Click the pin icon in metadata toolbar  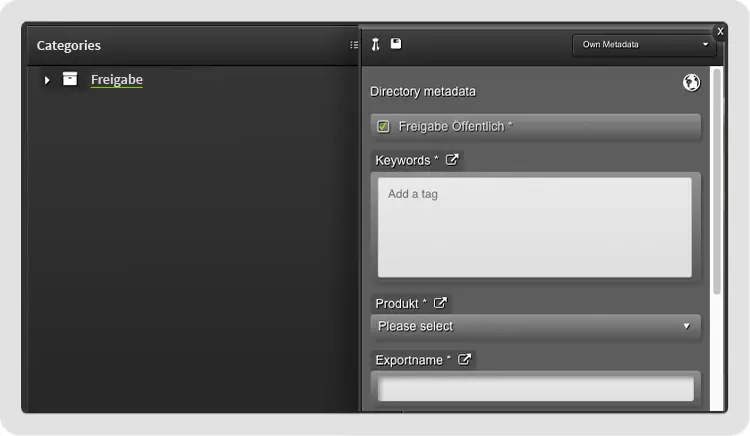pyautogui.click(x=376, y=44)
